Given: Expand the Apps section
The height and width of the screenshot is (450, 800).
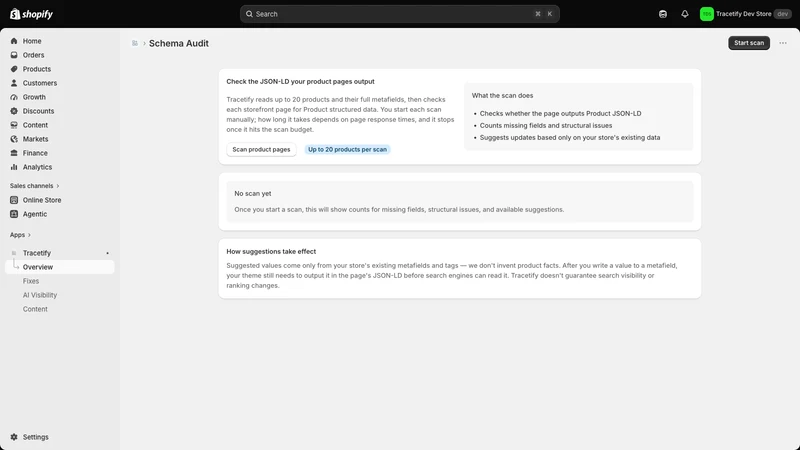Looking at the screenshot, I should pos(20,235).
